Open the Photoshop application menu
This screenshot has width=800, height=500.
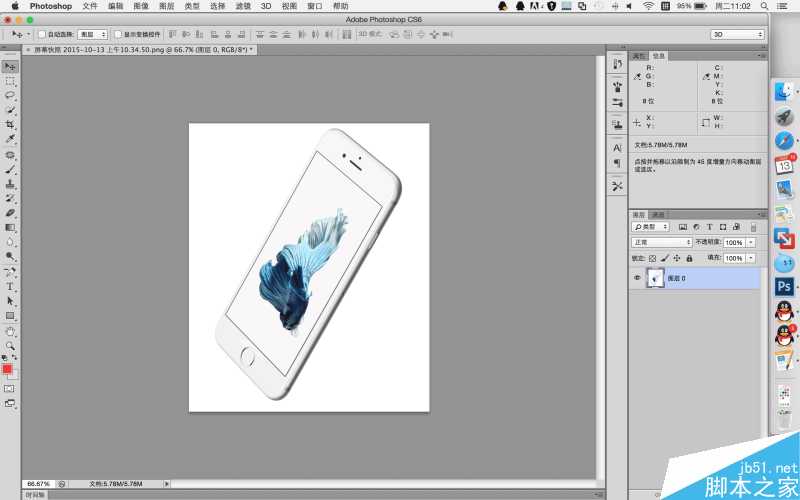(x=50, y=6)
